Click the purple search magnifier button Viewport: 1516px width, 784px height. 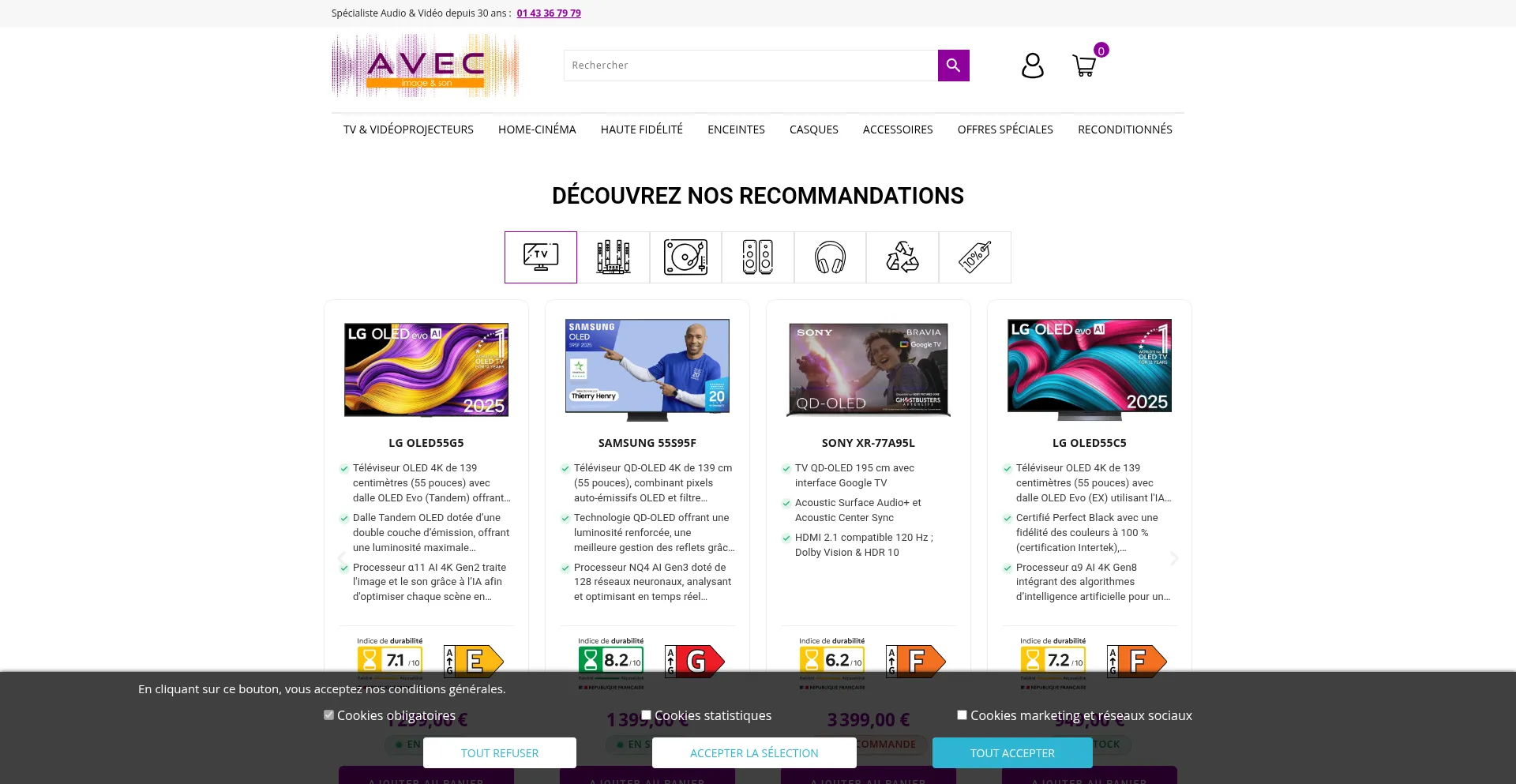953,66
